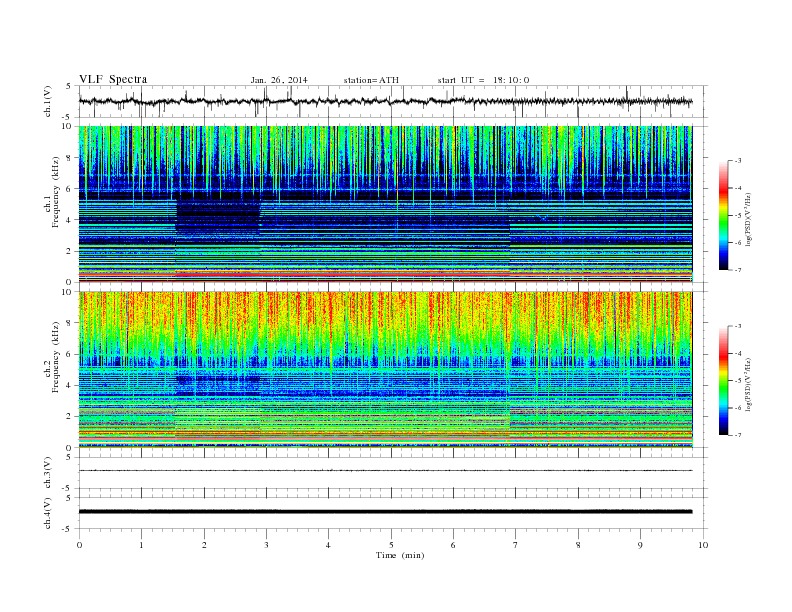Viewport: 792px width, 612px height.
Task: Click time-axis tick label "2"
Action: (x=204, y=545)
